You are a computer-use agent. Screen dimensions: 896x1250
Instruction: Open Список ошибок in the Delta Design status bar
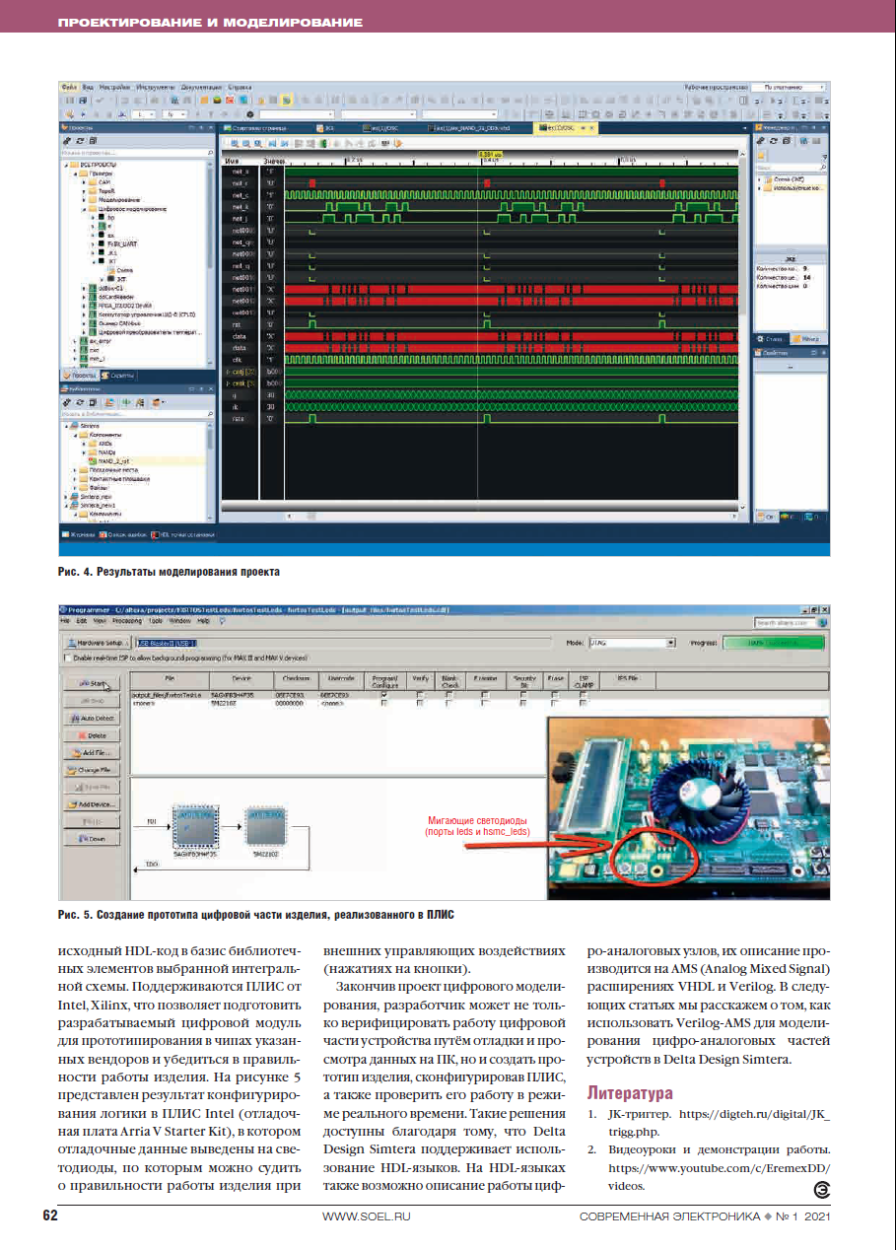pos(122,536)
